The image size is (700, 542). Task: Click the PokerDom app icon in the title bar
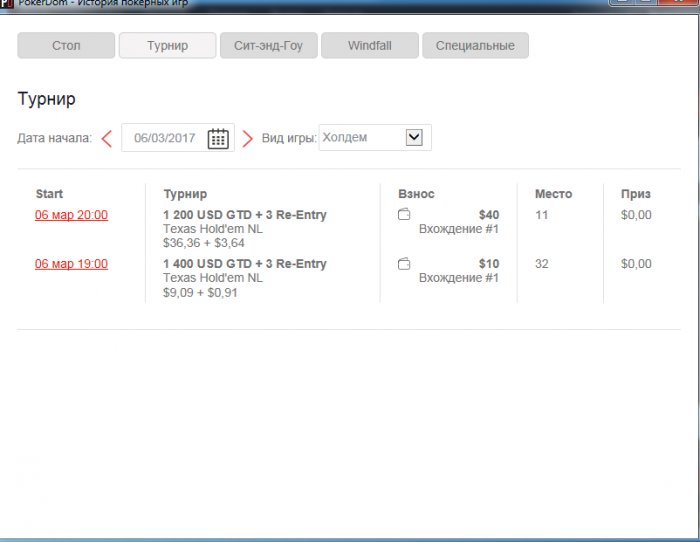[6, 4]
